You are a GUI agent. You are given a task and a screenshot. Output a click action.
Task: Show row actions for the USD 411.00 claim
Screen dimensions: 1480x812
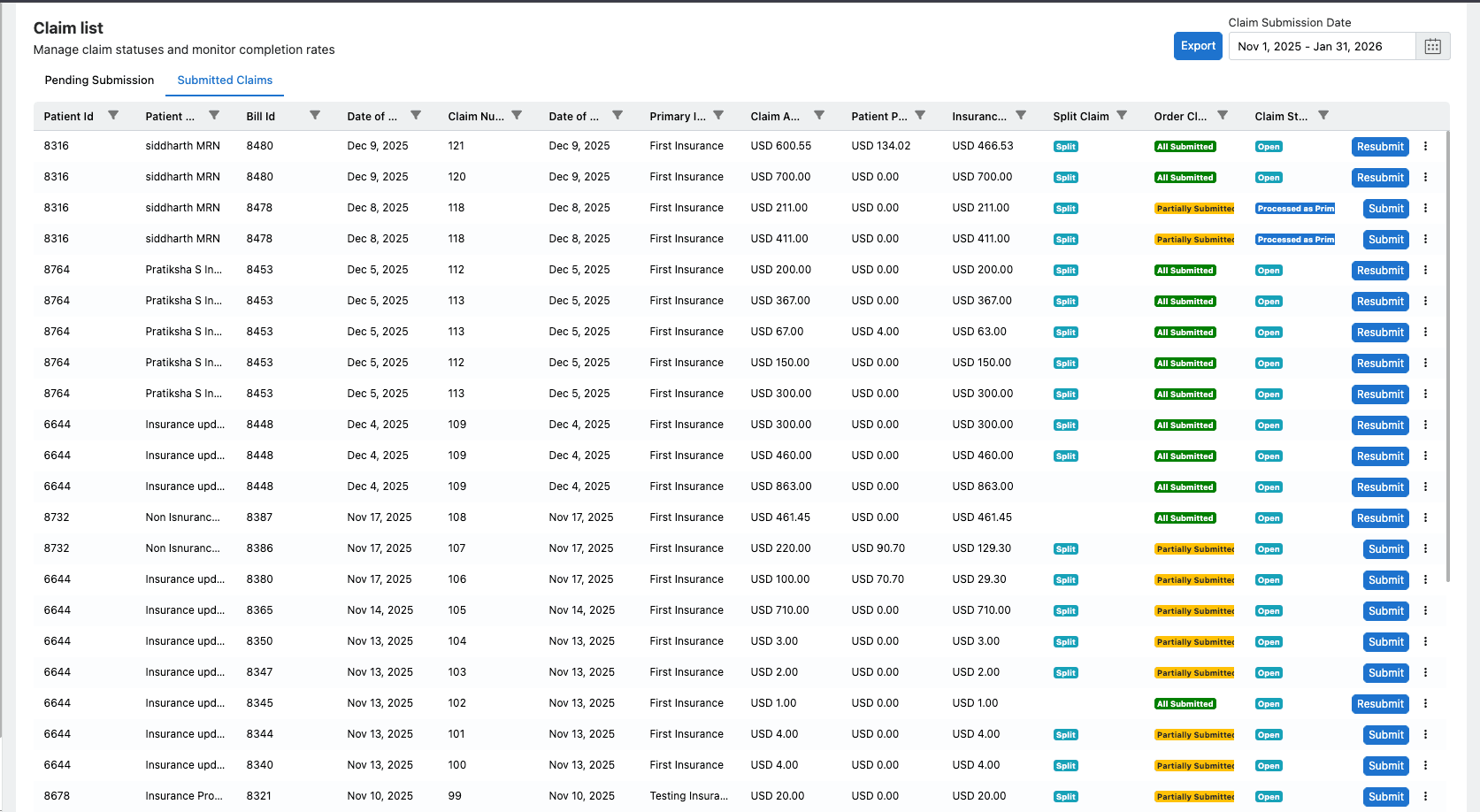[x=1425, y=239]
